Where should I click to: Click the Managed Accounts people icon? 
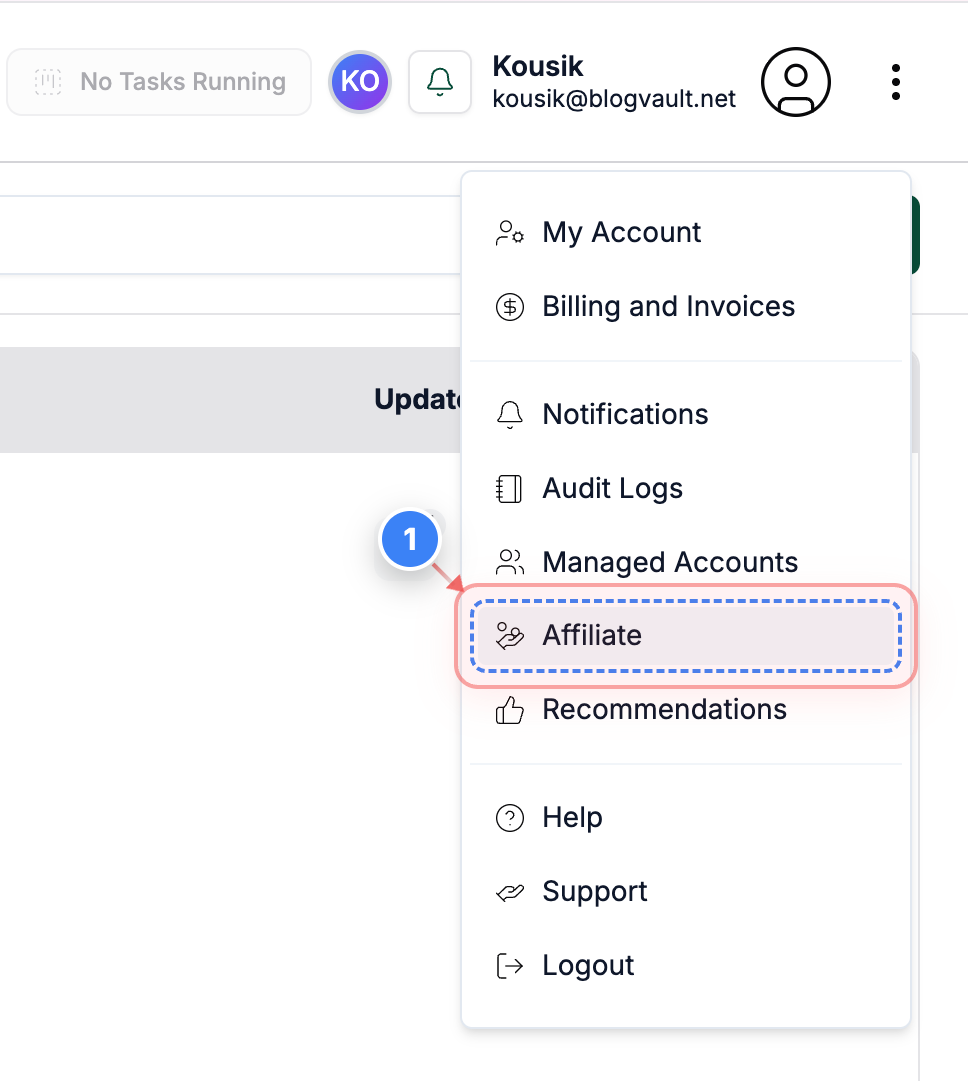510,562
